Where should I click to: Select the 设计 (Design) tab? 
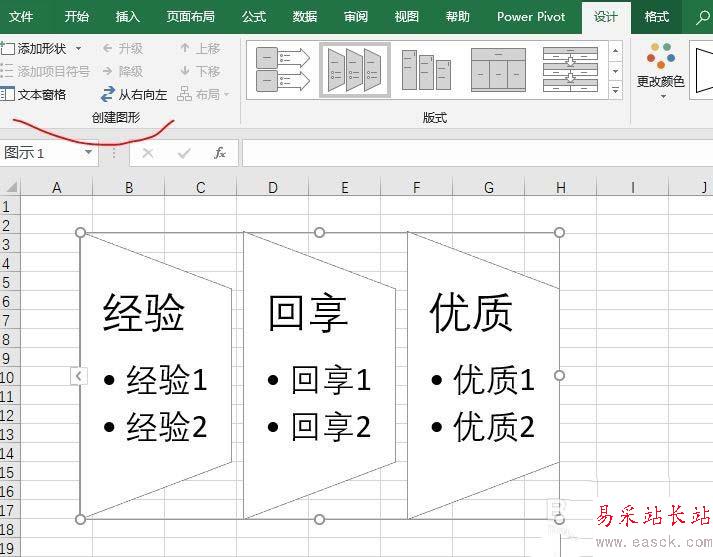click(606, 17)
